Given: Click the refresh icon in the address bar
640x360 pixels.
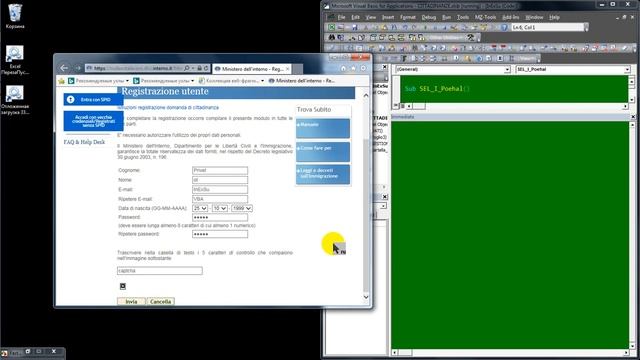Looking at the screenshot, I should [x=206, y=68].
